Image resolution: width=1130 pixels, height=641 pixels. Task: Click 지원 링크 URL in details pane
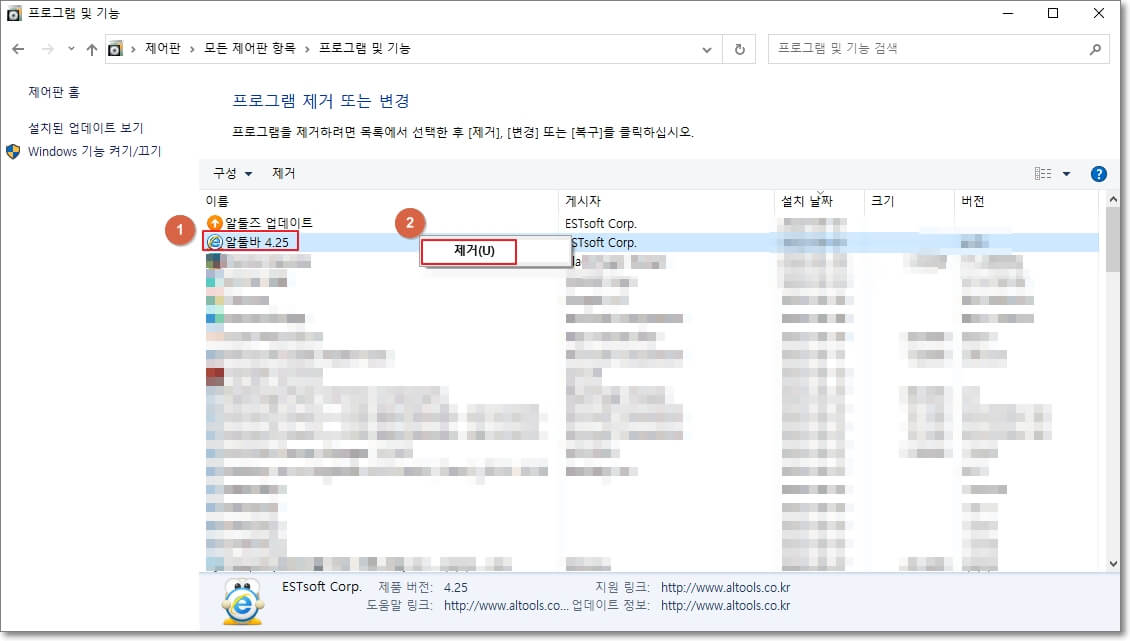[x=726, y=588]
